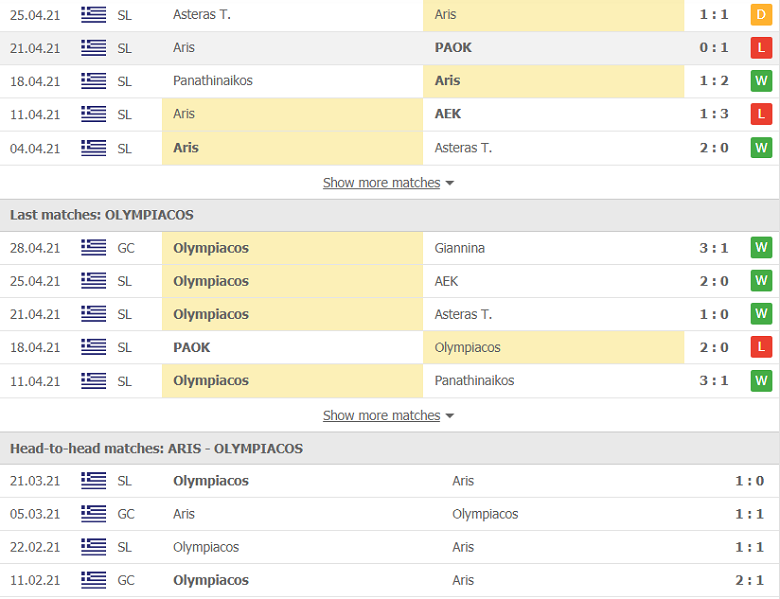780x599 pixels.
Task: Click the green W badge for Olympiacos vs AEK
Action: coord(761,281)
